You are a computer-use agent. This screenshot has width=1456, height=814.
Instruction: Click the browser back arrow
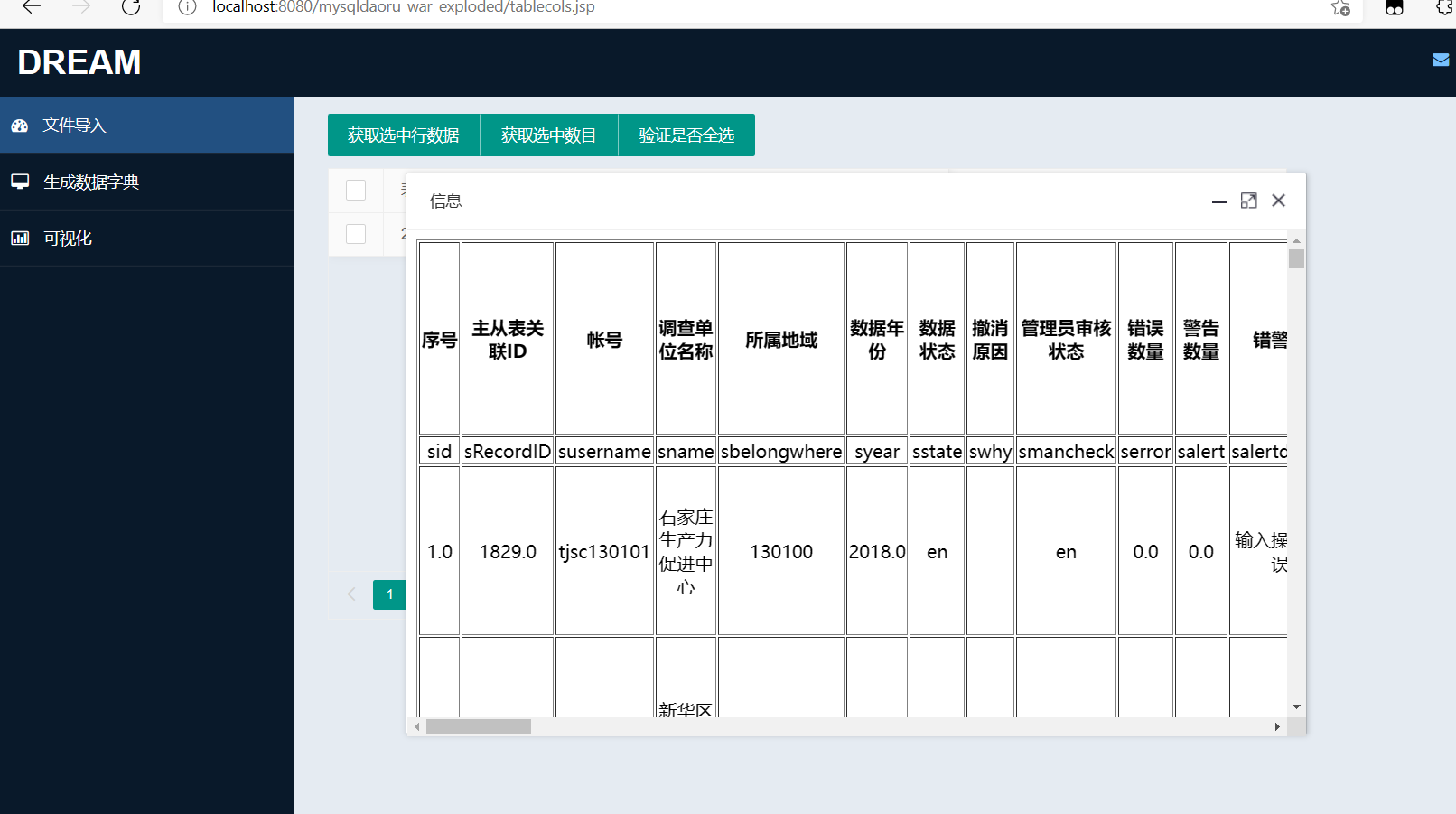click(x=32, y=7)
